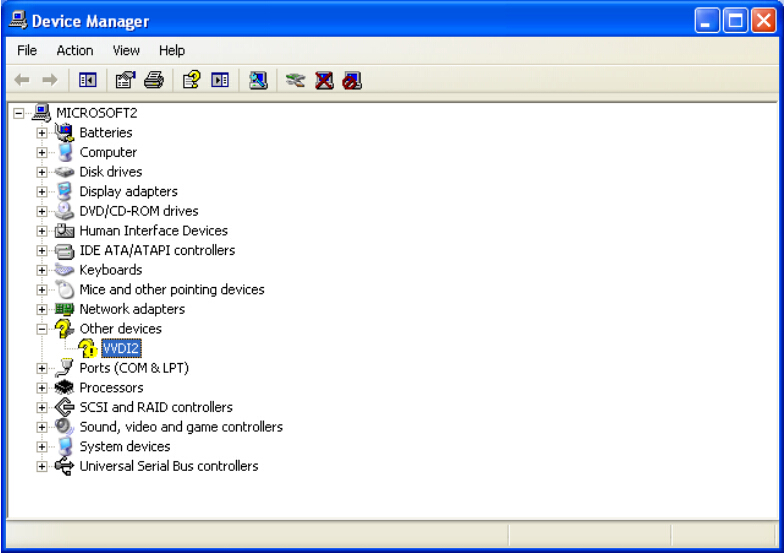The height and width of the screenshot is (554, 784).
Task: Click the DVD/CD-ROM drives disc icon
Action: pos(64,211)
